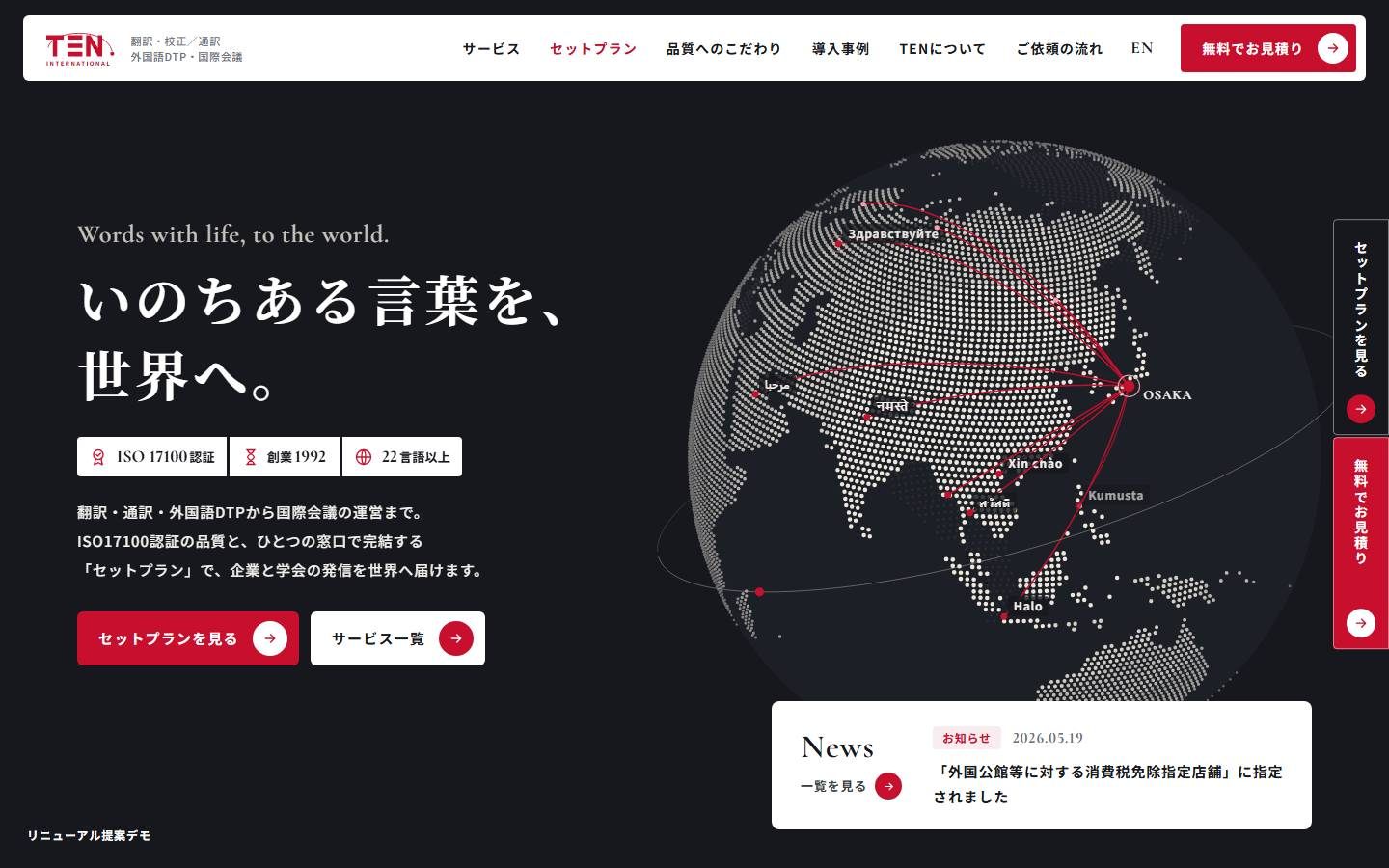
Task: Click the Arabic مرحبا label on the globe
Action: [x=776, y=384]
